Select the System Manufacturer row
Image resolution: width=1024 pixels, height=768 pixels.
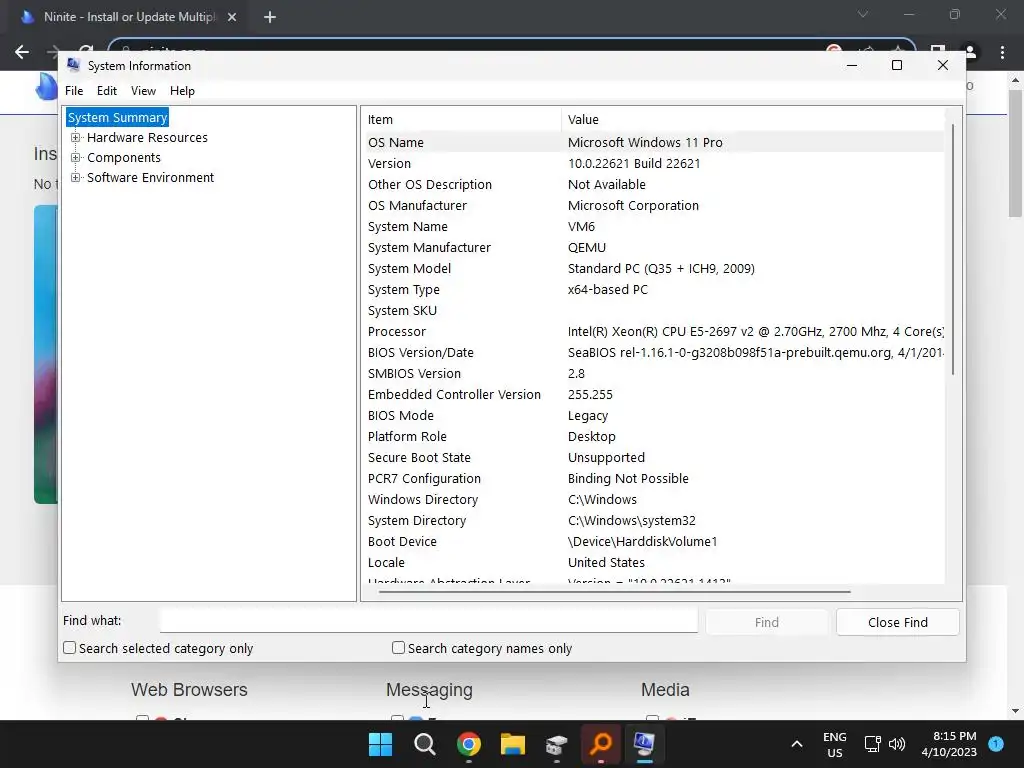[x=654, y=248]
